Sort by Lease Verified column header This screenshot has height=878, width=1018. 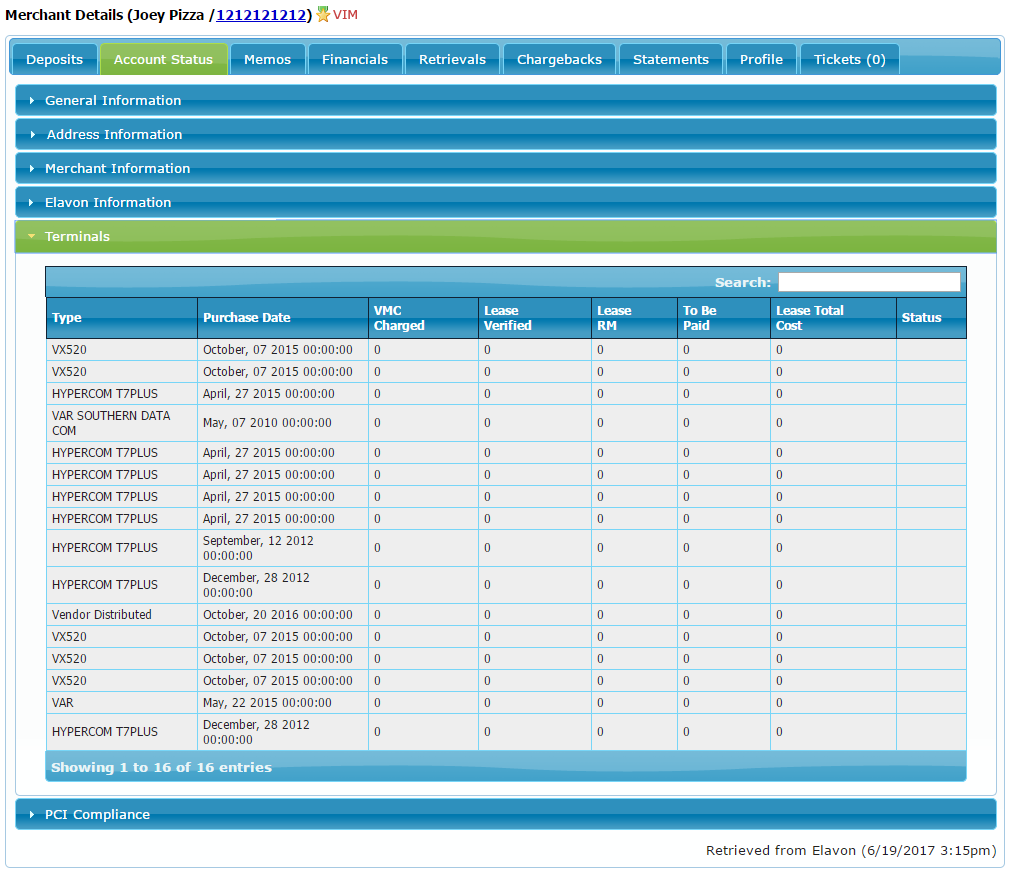pos(534,318)
